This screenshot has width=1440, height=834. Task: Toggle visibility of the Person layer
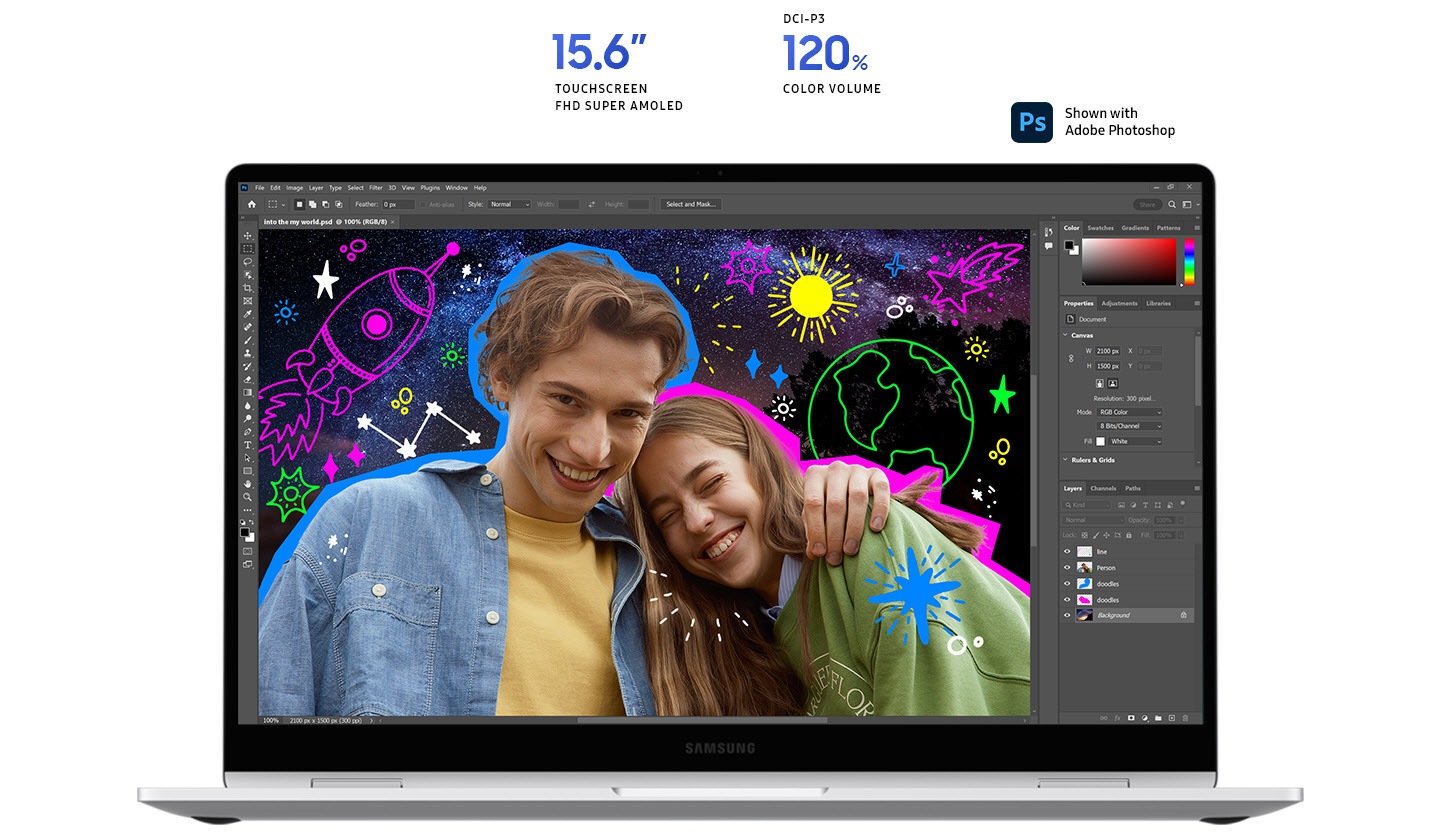coord(1066,567)
